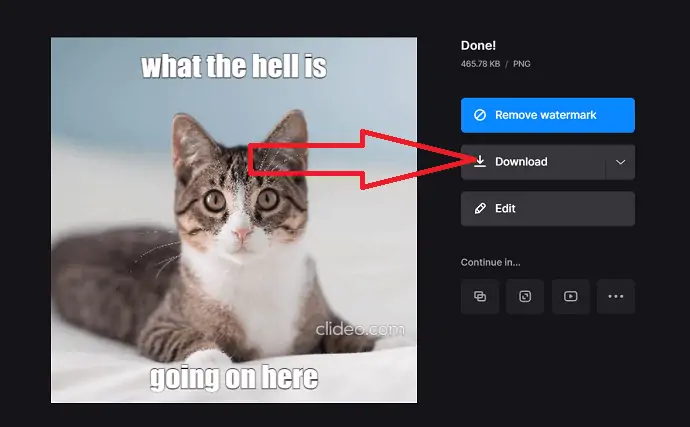
Task: Open more tools with three-dots icon
Action: [x=616, y=296]
